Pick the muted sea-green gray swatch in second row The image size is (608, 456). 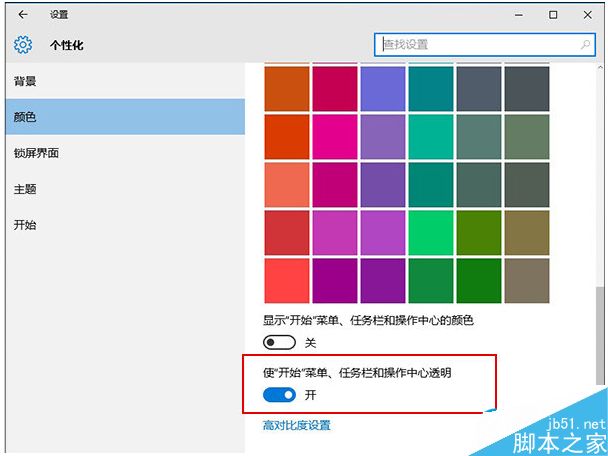(x=479, y=137)
